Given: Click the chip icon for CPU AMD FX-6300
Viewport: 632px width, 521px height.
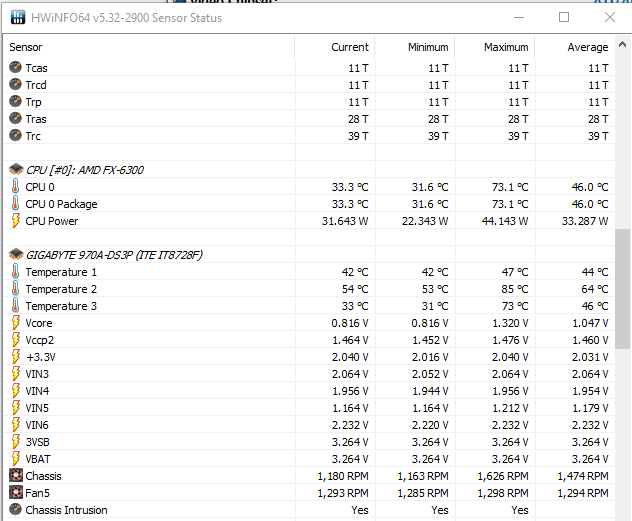Looking at the screenshot, I should tap(16, 169).
